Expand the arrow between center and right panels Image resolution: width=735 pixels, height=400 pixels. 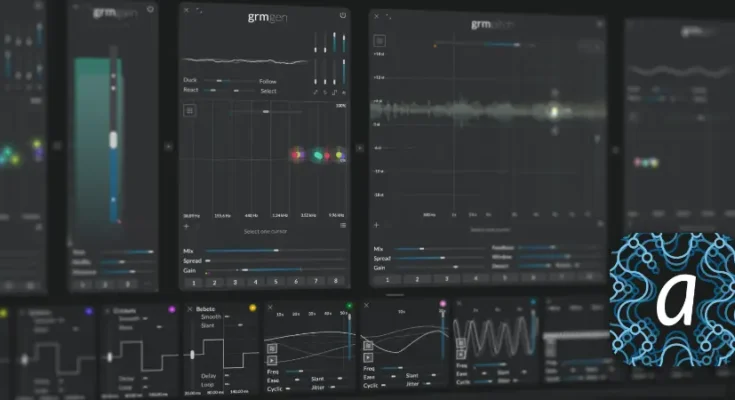[360, 148]
